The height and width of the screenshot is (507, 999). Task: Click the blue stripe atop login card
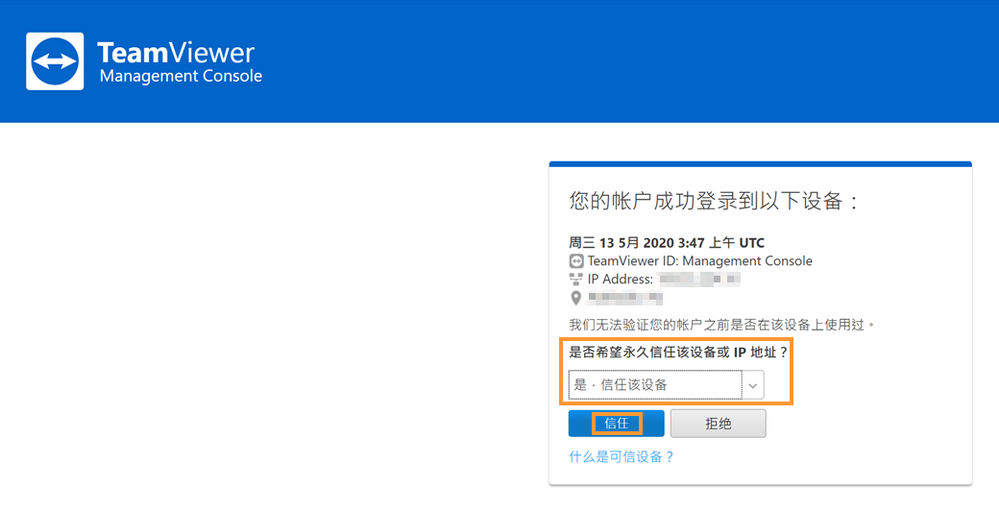[760, 164]
